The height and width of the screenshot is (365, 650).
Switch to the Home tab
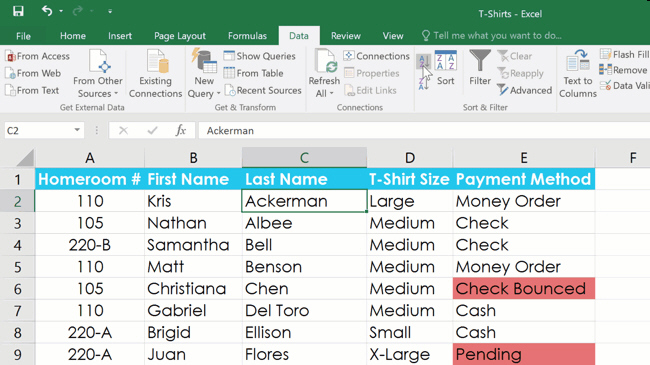73,36
